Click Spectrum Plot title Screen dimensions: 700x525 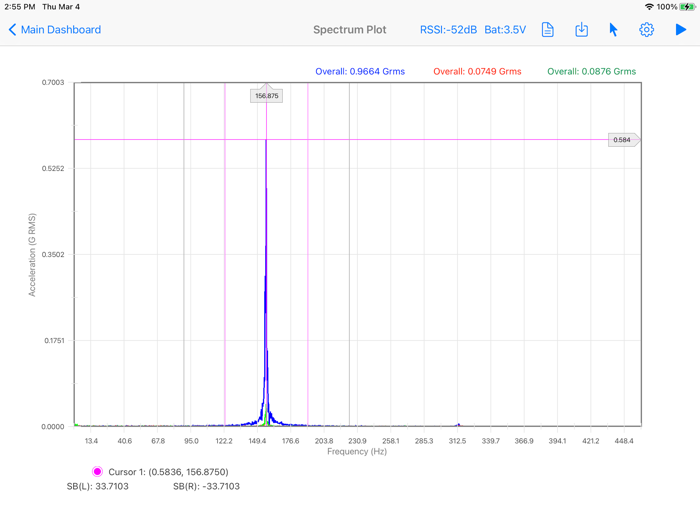[350, 30]
